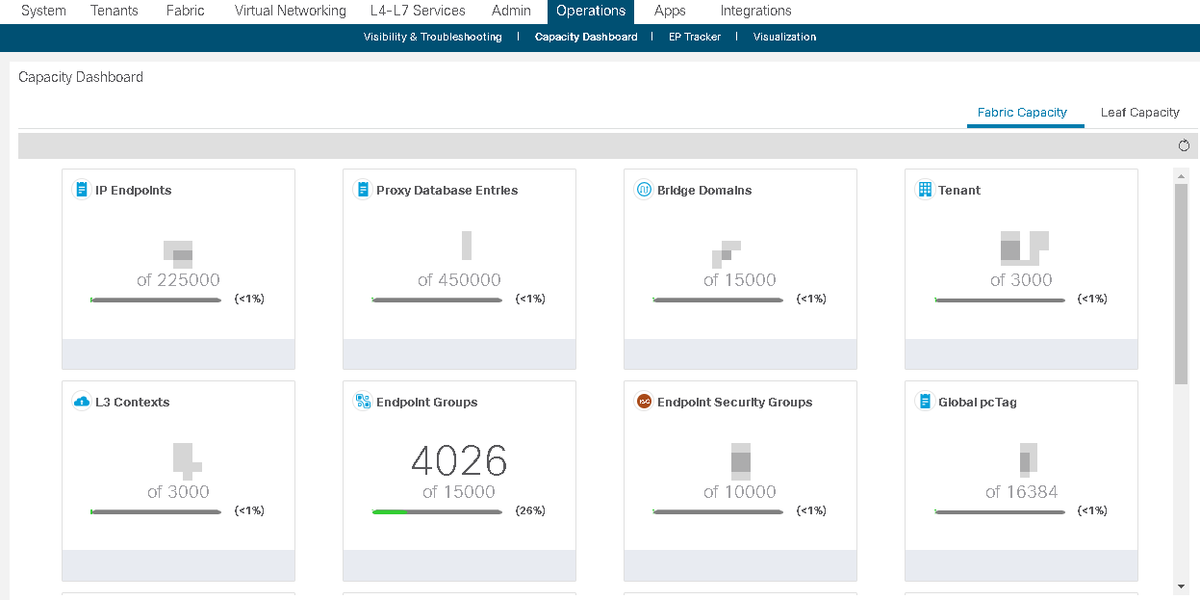Click the Endpoint Security Groups card title

[734, 402]
